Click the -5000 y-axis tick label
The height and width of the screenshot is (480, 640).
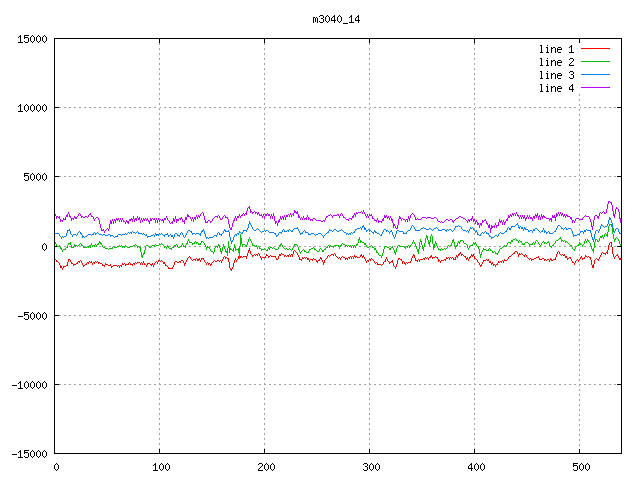[31, 315]
